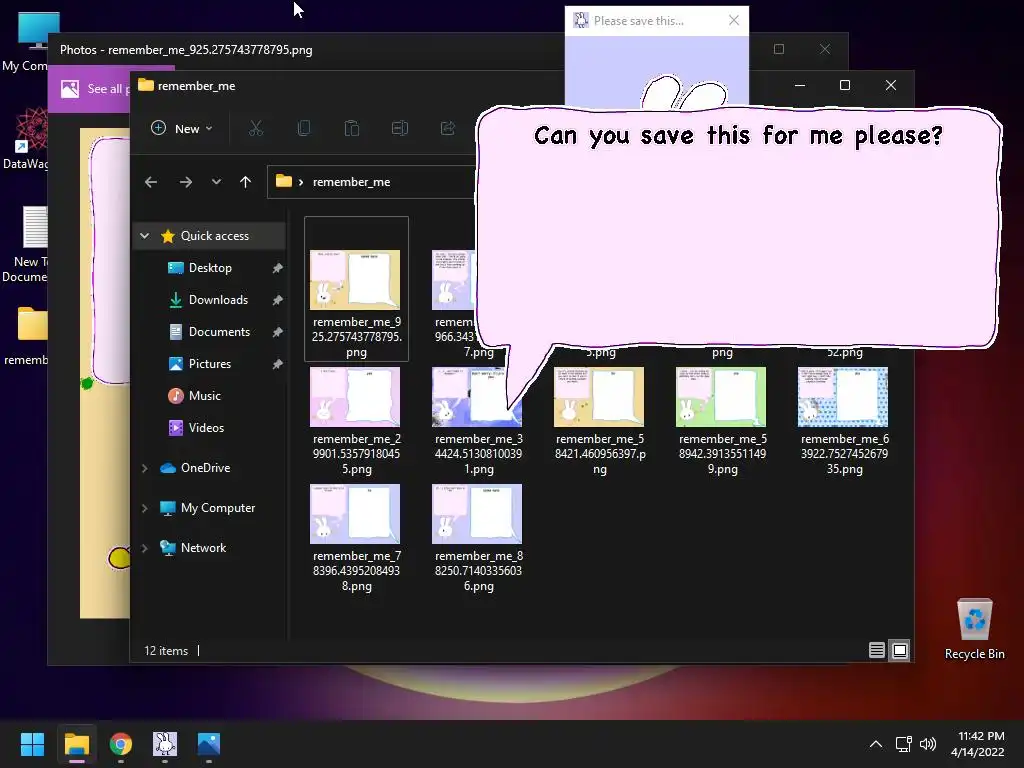Viewport: 1024px width, 768px height.
Task: Click the New Text Document desktop icon
Action: [x=27, y=244]
